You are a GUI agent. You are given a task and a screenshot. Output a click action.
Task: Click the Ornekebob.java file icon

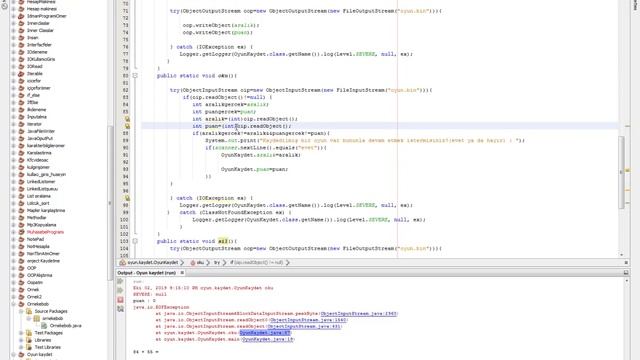tap(44, 326)
